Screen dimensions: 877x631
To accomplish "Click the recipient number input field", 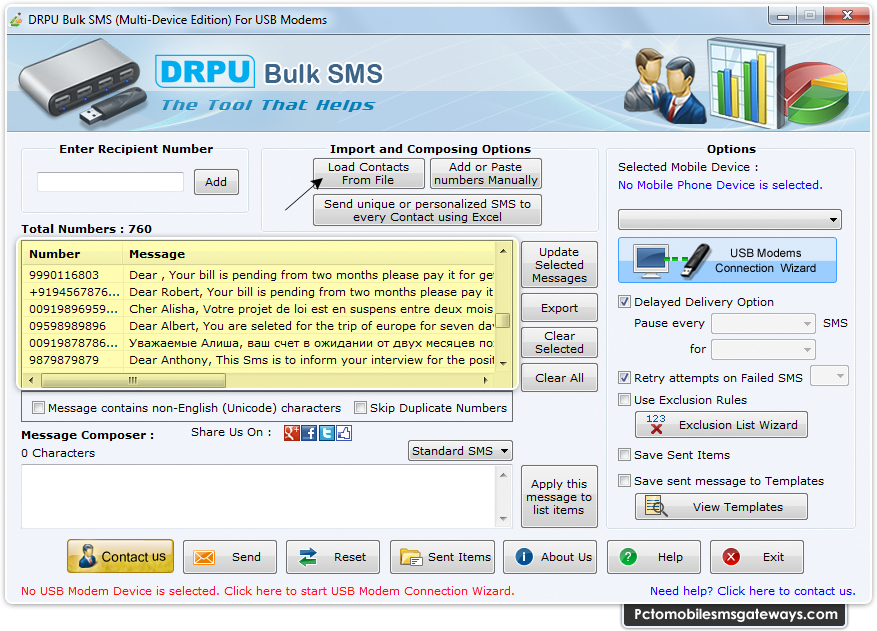I will point(110,182).
